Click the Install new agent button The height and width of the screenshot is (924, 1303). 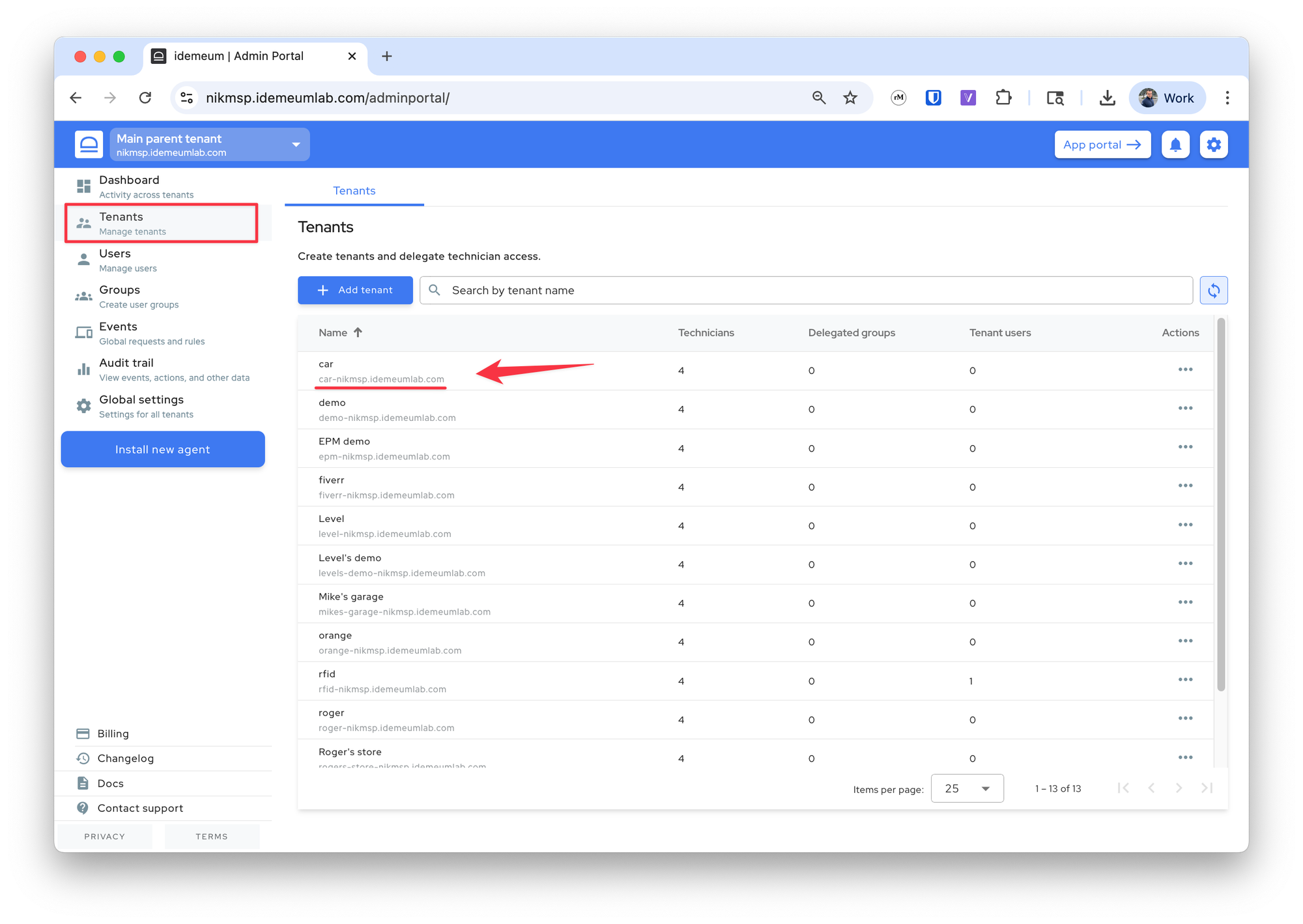163,450
